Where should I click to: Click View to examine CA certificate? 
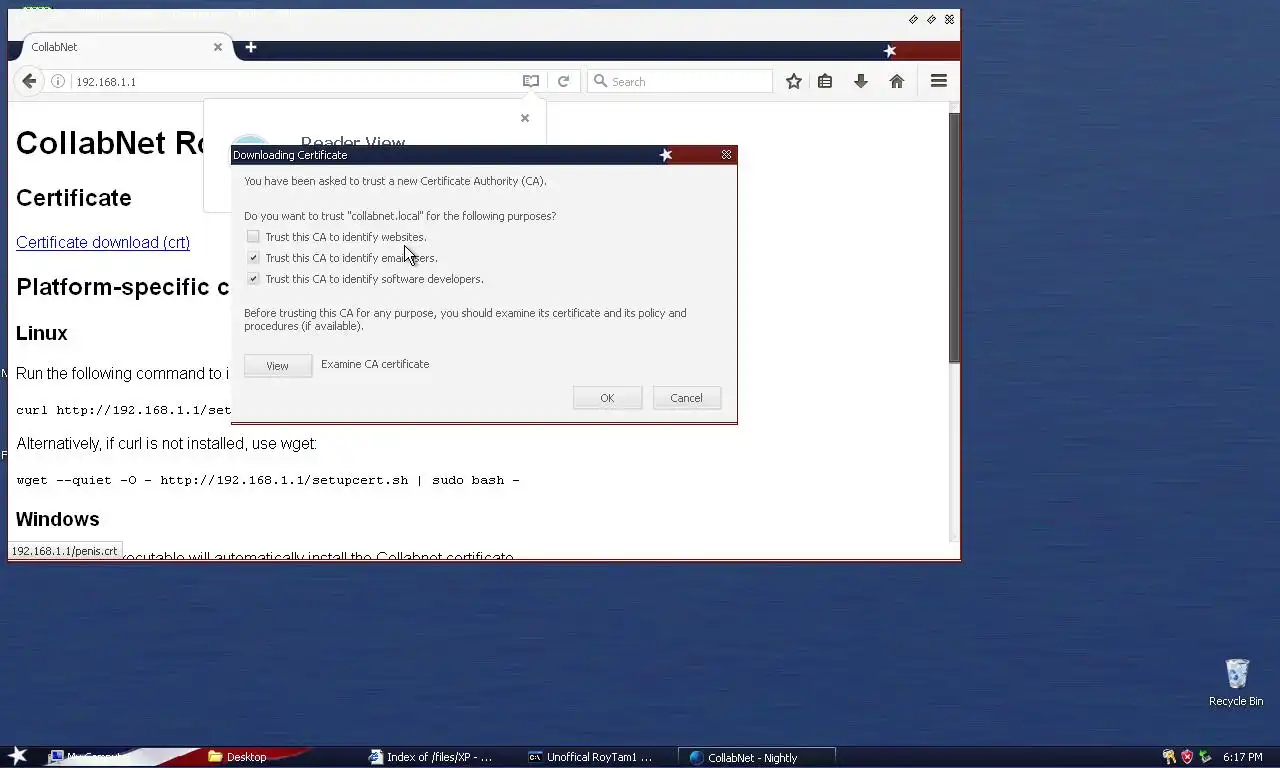point(277,366)
